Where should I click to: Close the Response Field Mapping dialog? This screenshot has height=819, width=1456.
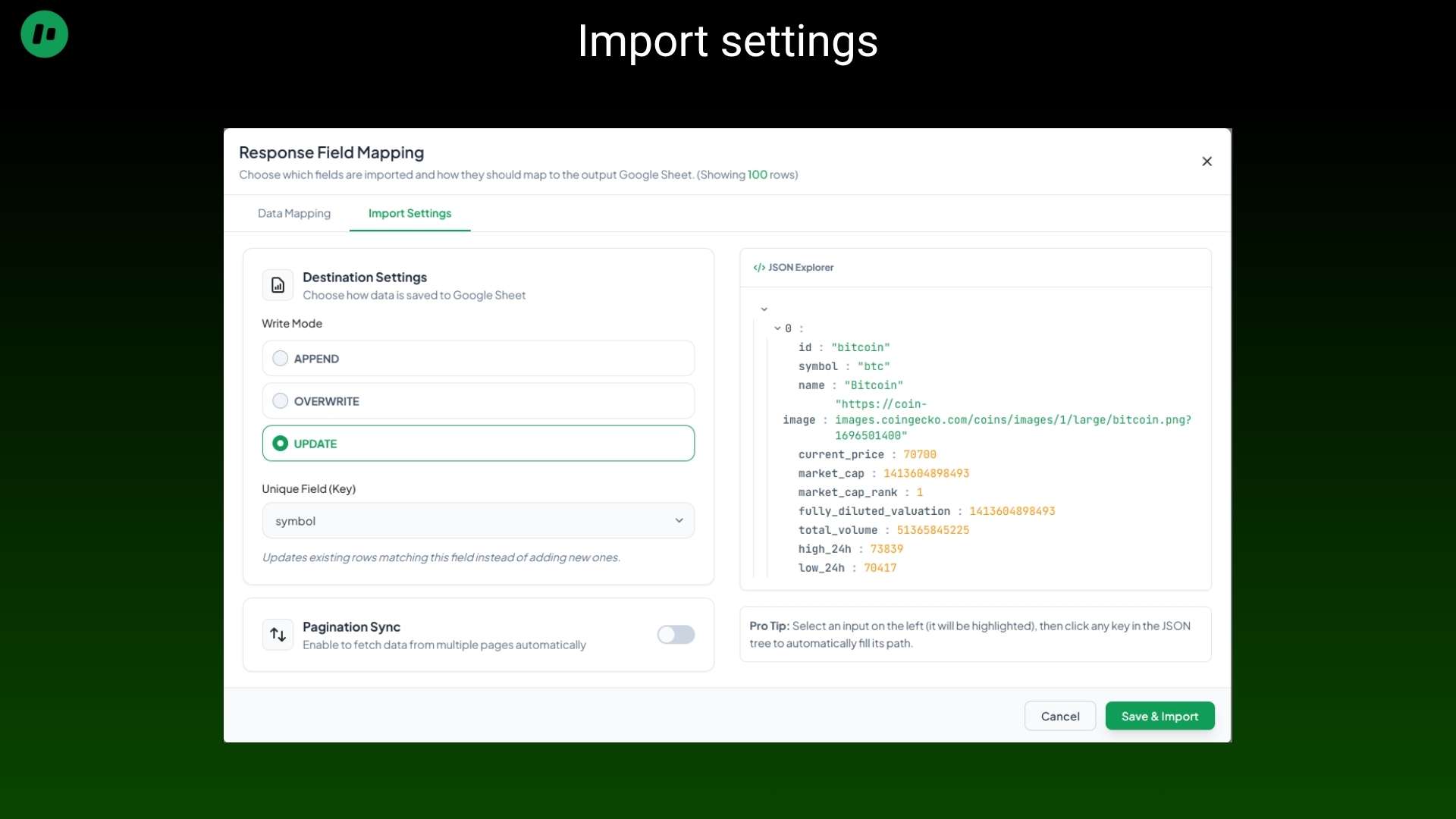pyautogui.click(x=1207, y=162)
